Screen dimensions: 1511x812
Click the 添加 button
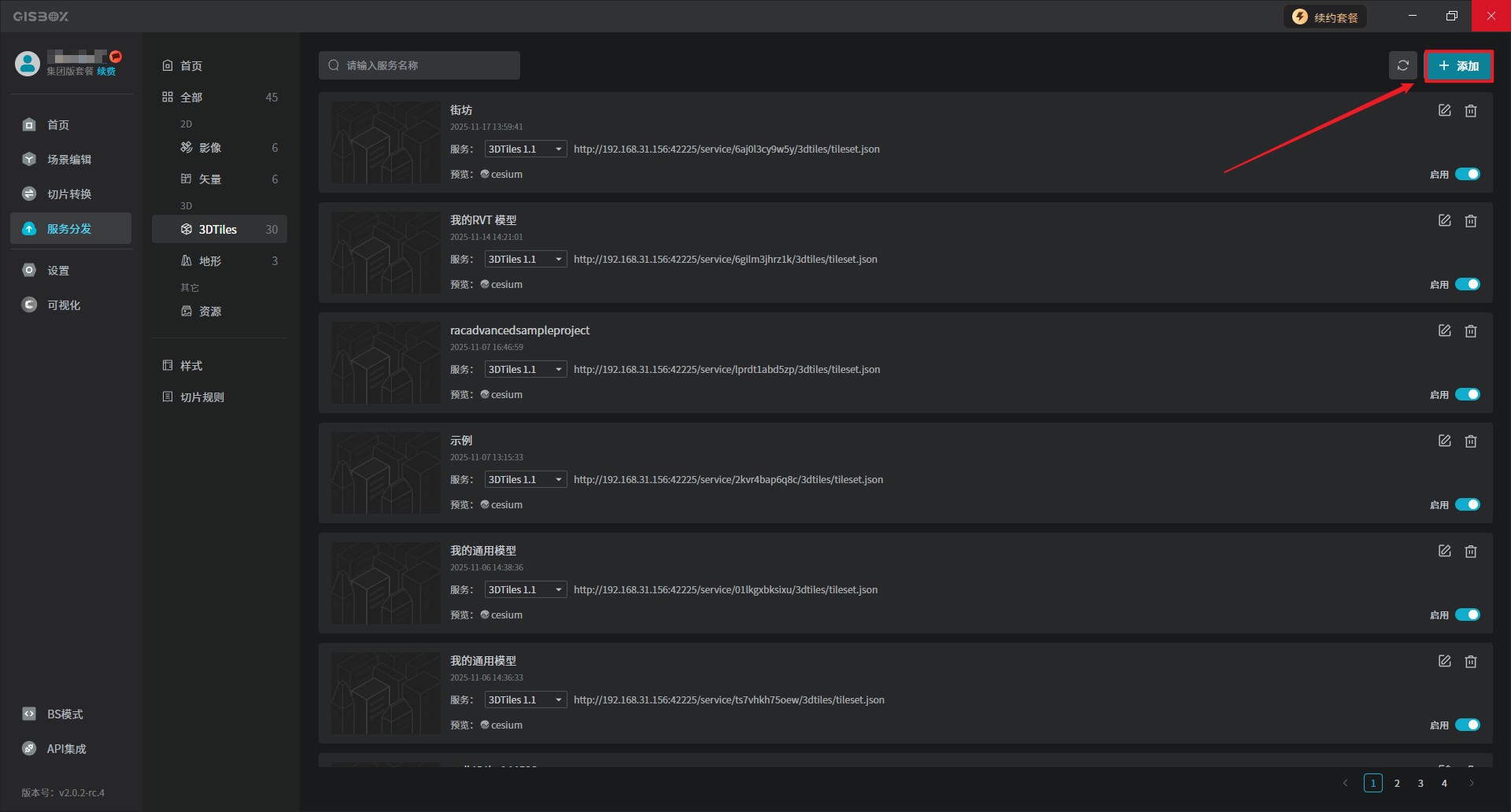pyautogui.click(x=1458, y=66)
